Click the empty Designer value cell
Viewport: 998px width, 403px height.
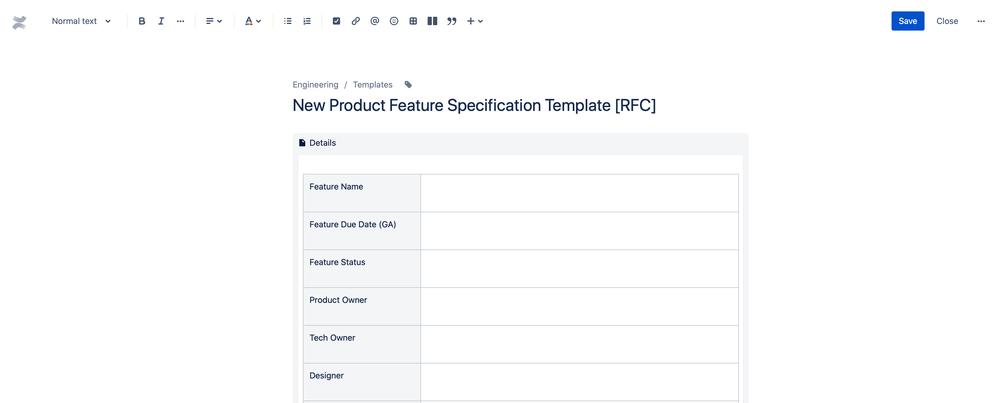click(x=579, y=382)
